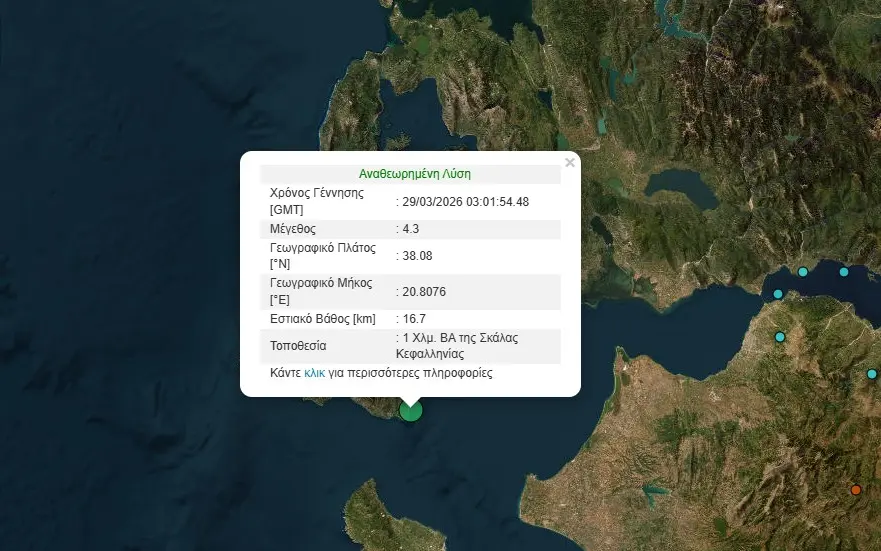Click the large dark lake right of the popup
This screenshot has width=881, height=551.
680,187
